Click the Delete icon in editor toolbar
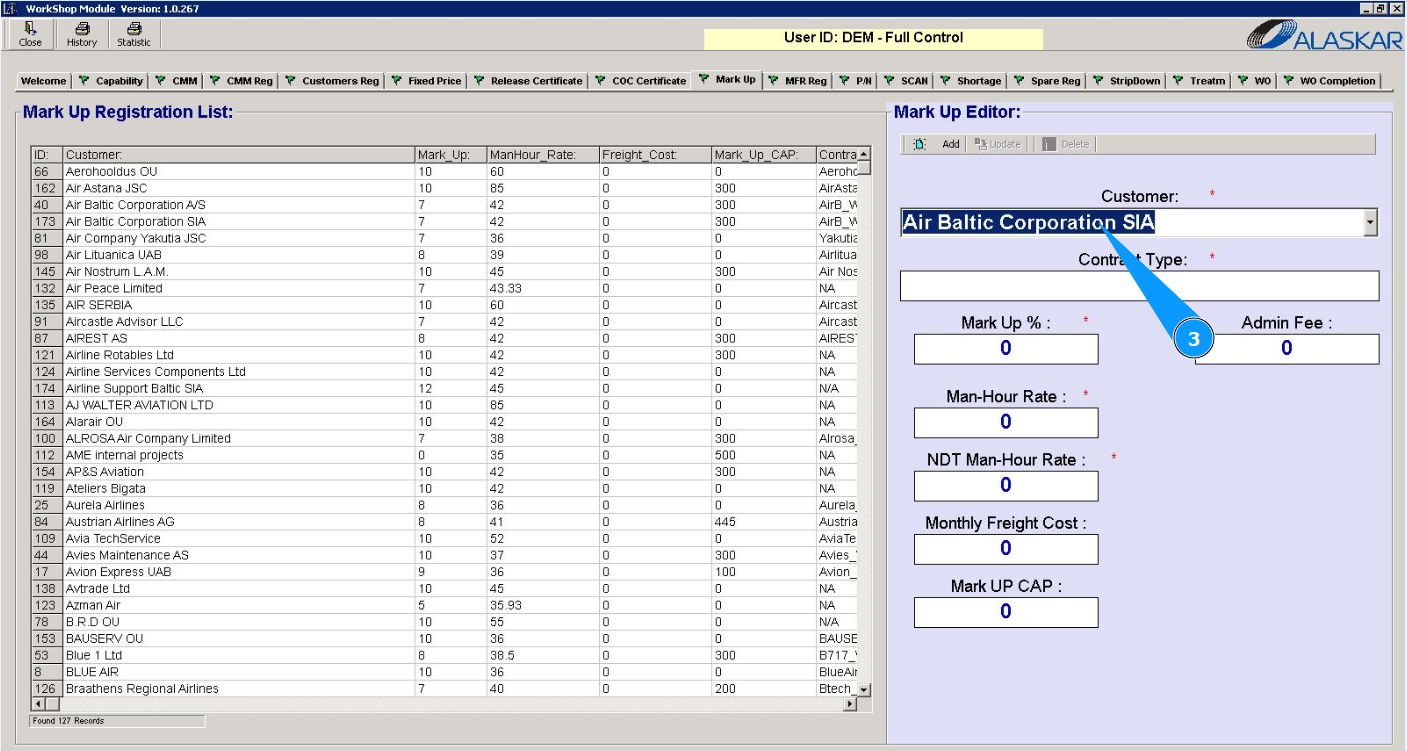 tap(1049, 144)
